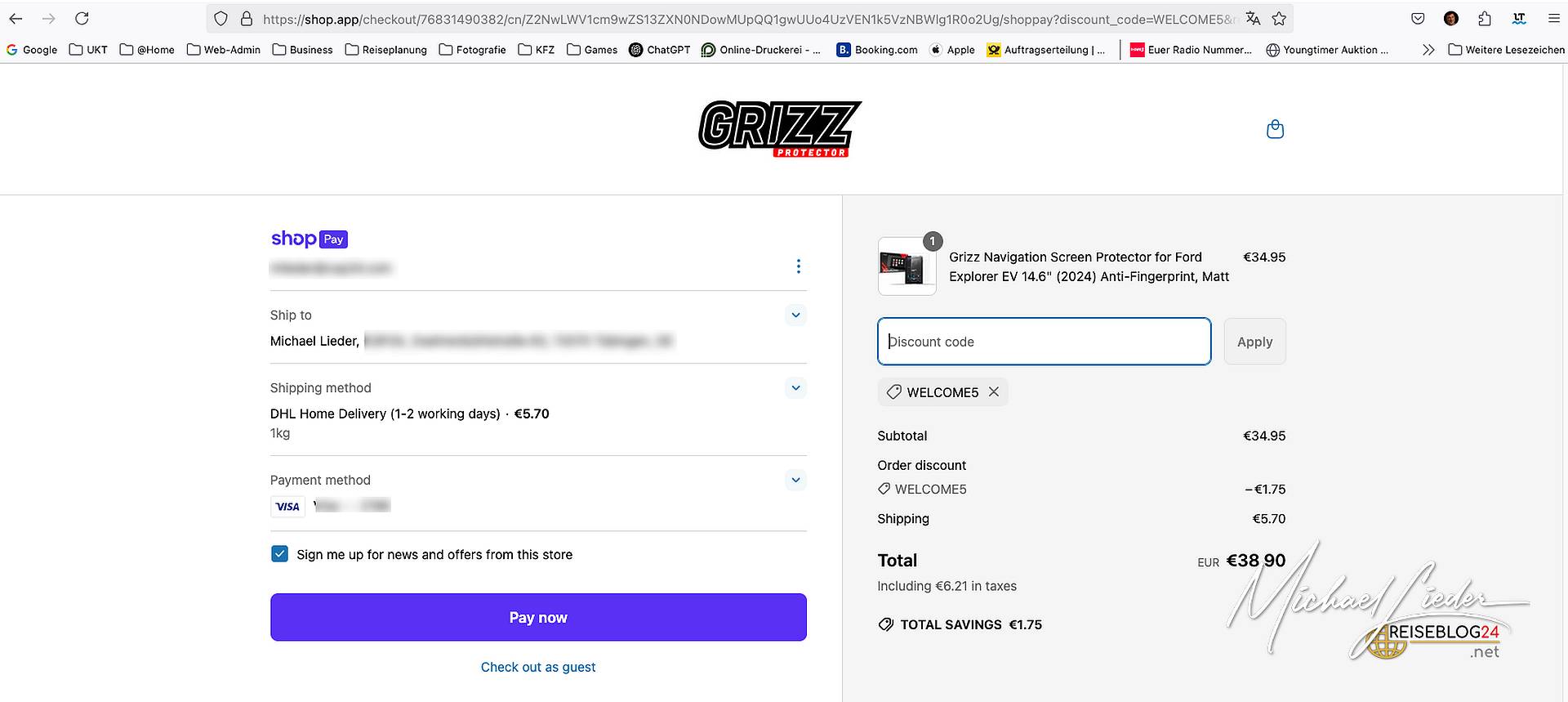Open the Business bookmark folder
Screen dimensions: 1568x702
(303, 50)
